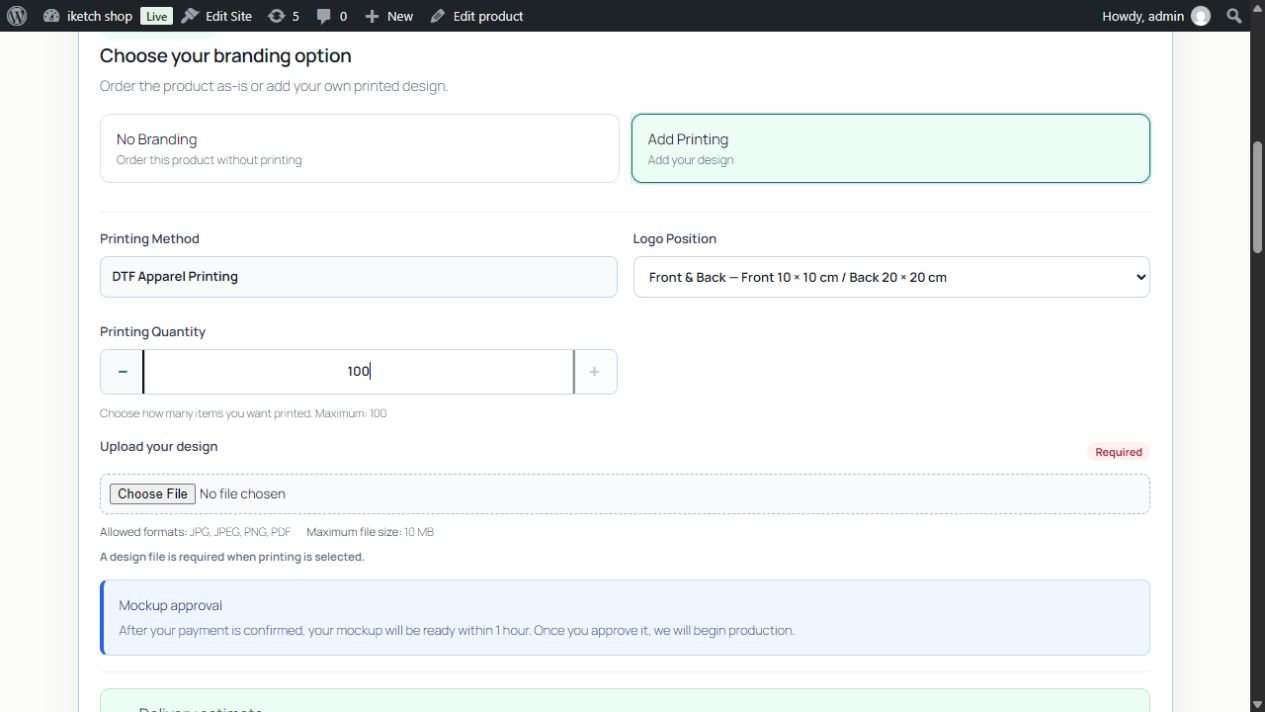Click the plus icon beside New
Image resolution: width=1265 pixels, height=712 pixels.
point(372,16)
